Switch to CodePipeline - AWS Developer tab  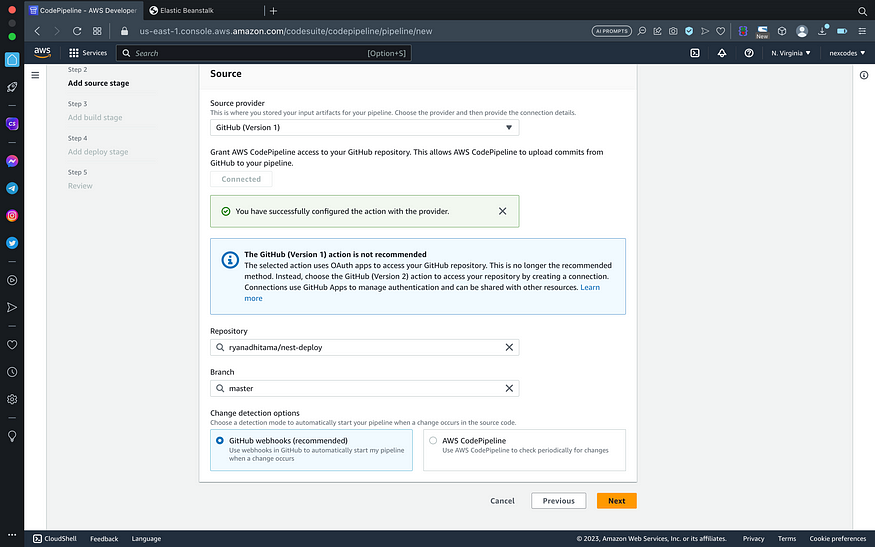click(83, 11)
